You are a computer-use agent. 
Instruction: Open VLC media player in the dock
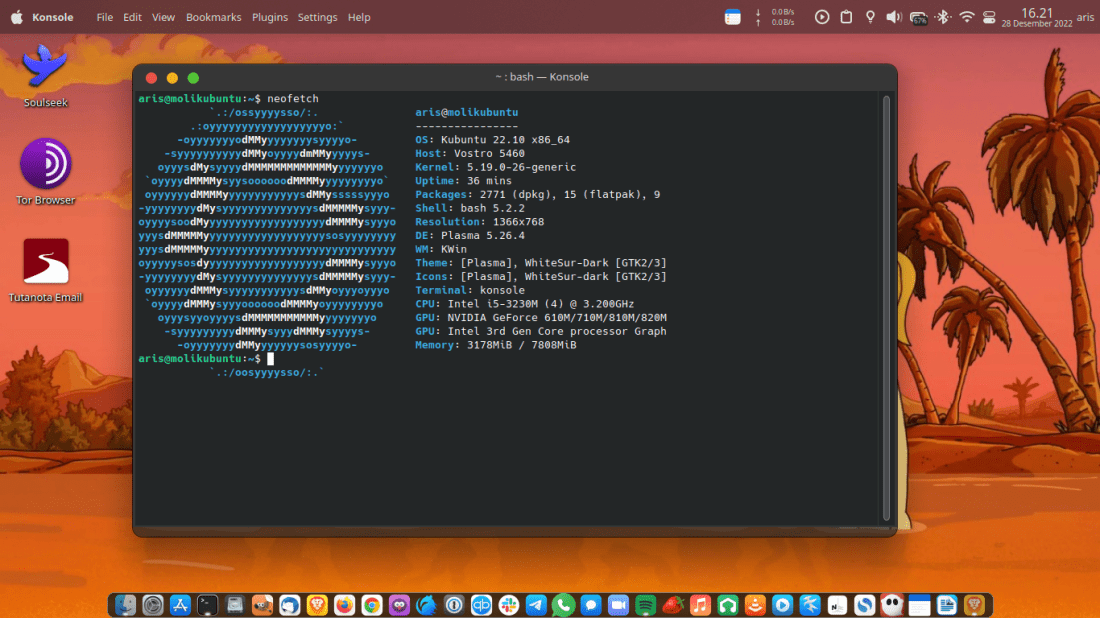point(755,605)
